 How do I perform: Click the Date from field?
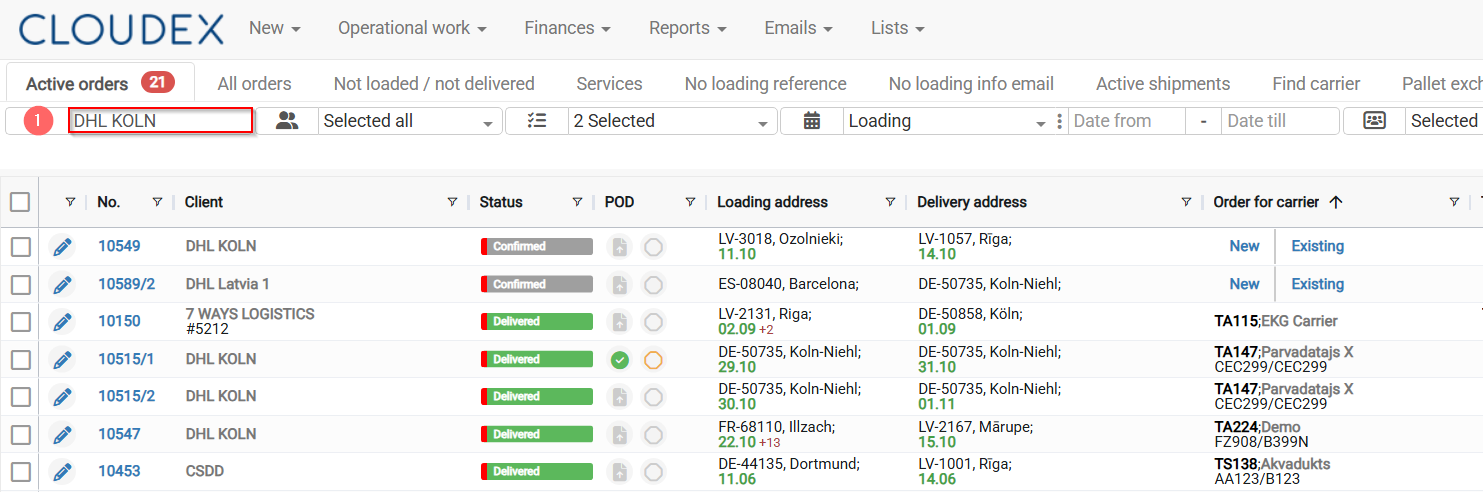[1127, 121]
